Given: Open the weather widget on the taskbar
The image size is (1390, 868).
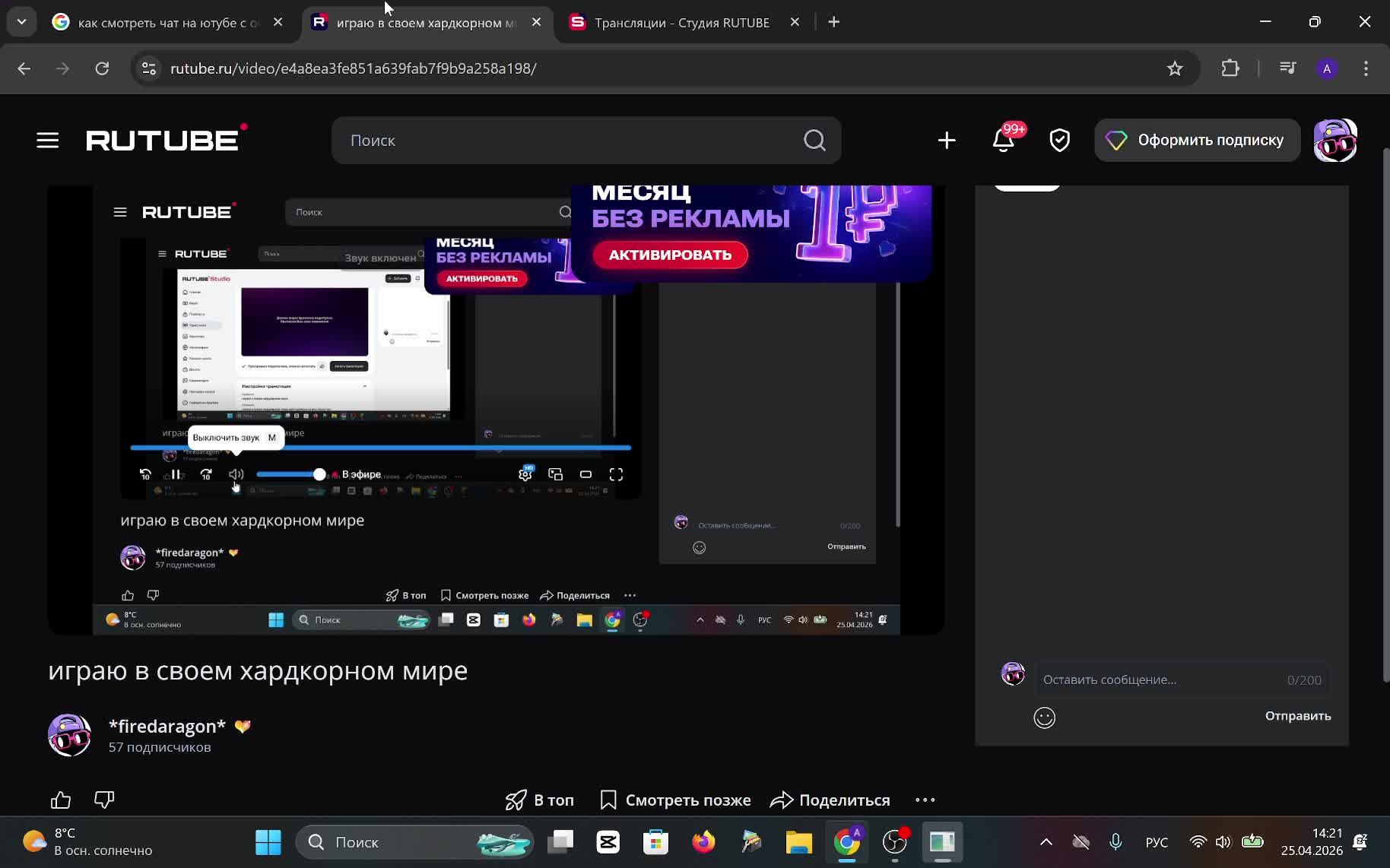Looking at the screenshot, I should 88,842.
